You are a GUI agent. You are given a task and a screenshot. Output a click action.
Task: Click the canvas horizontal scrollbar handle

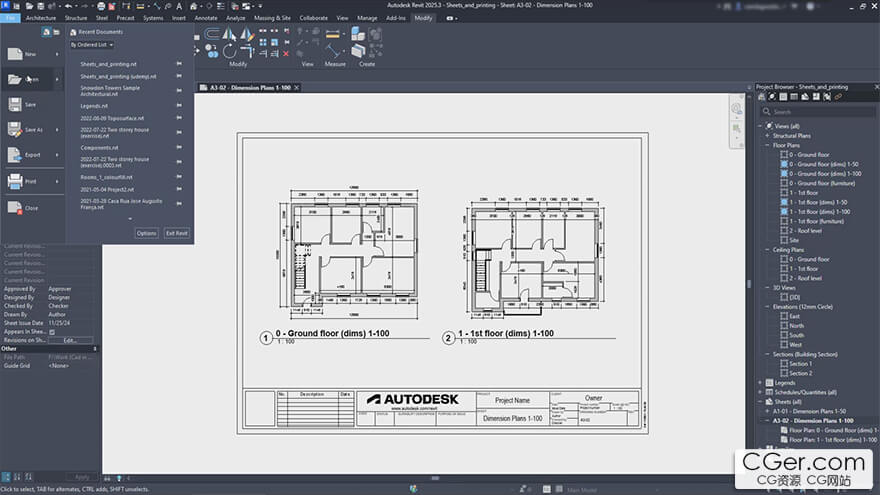tap(435, 478)
